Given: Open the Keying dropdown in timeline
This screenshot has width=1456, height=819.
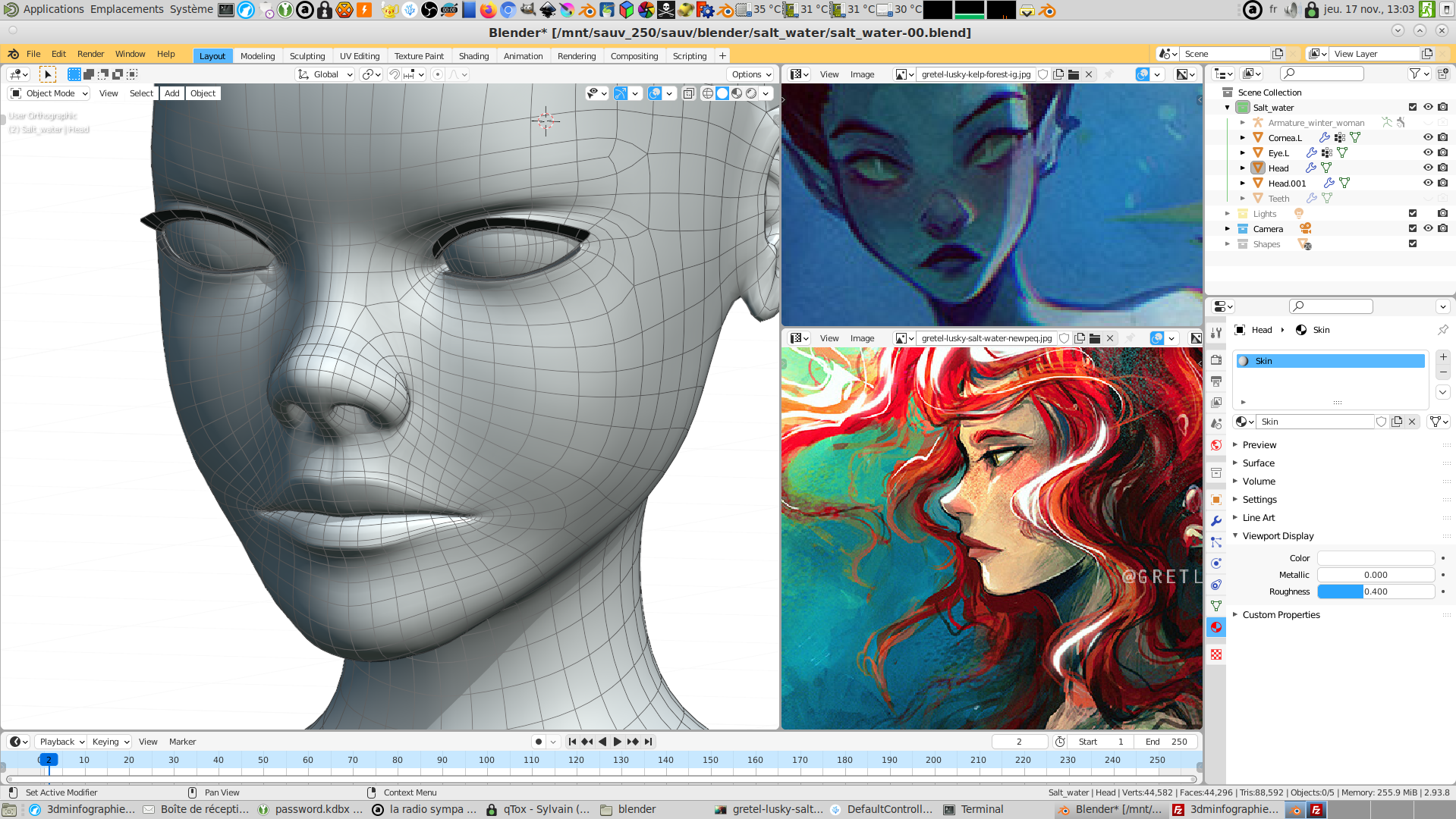Looking at the screenshot, I should [x=110, y=742].
